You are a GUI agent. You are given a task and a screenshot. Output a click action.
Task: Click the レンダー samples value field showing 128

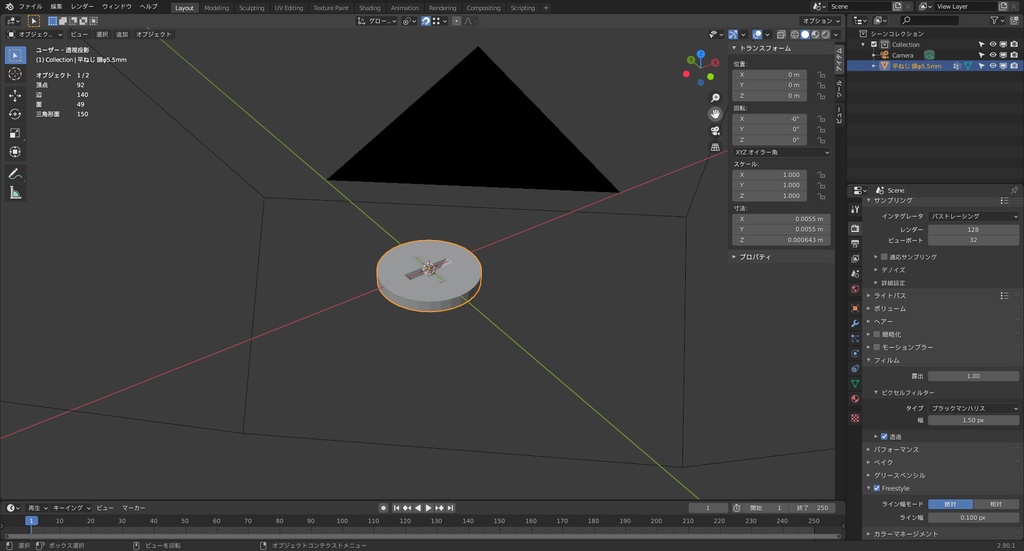(x=973, y=229)
